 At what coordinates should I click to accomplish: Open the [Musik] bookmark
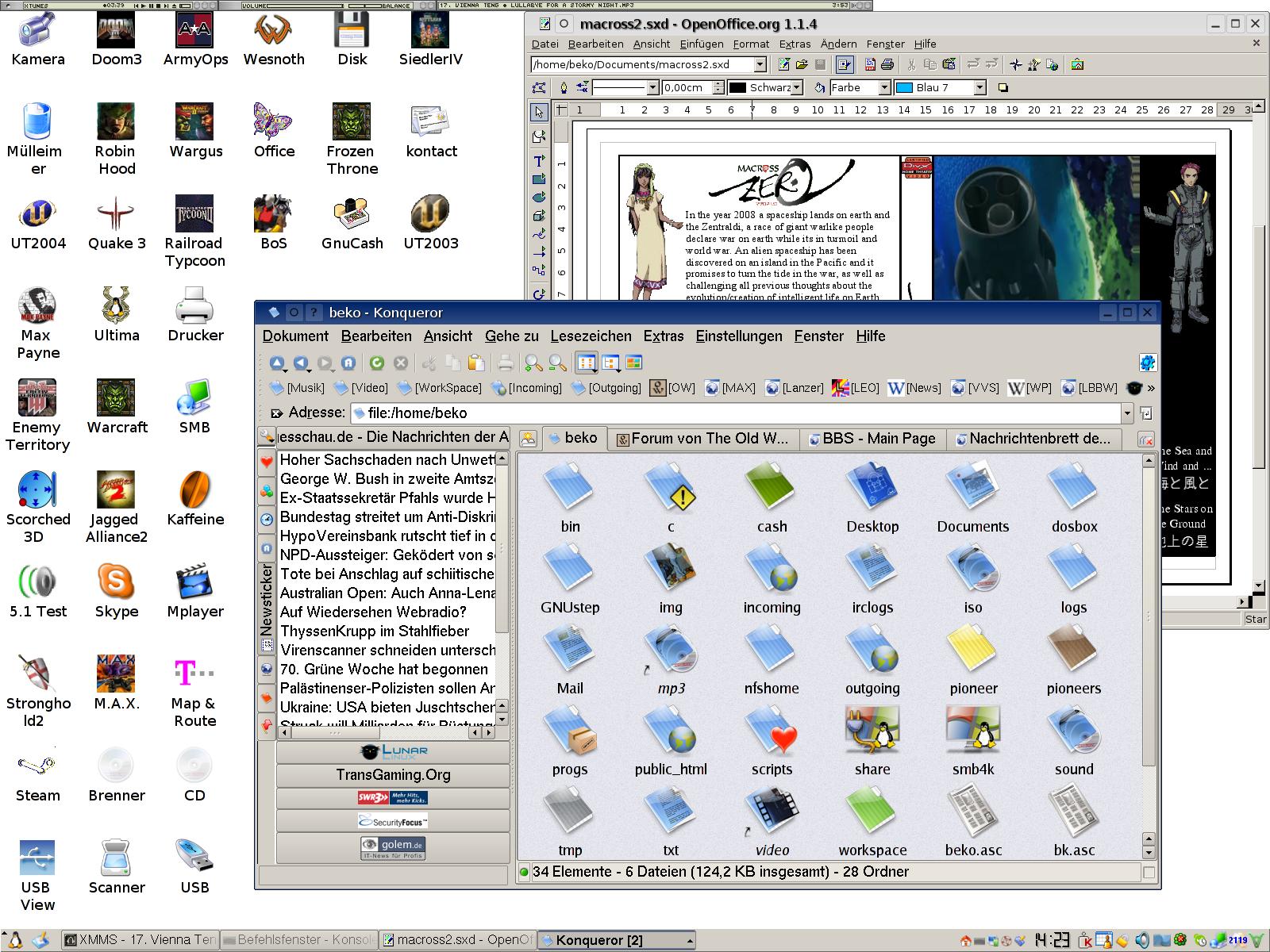(x=297, y=388)
